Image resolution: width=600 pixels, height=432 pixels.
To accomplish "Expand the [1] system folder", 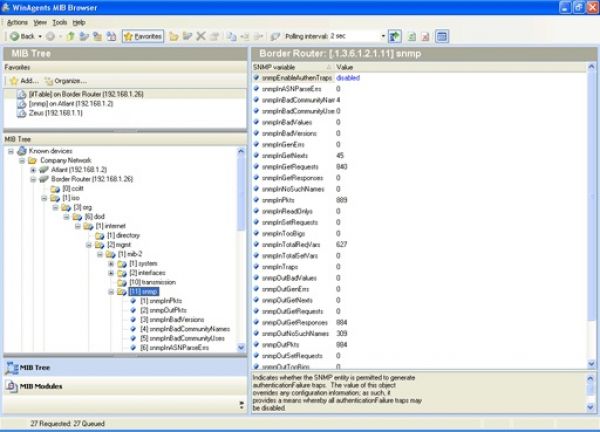I will (110, 263).
